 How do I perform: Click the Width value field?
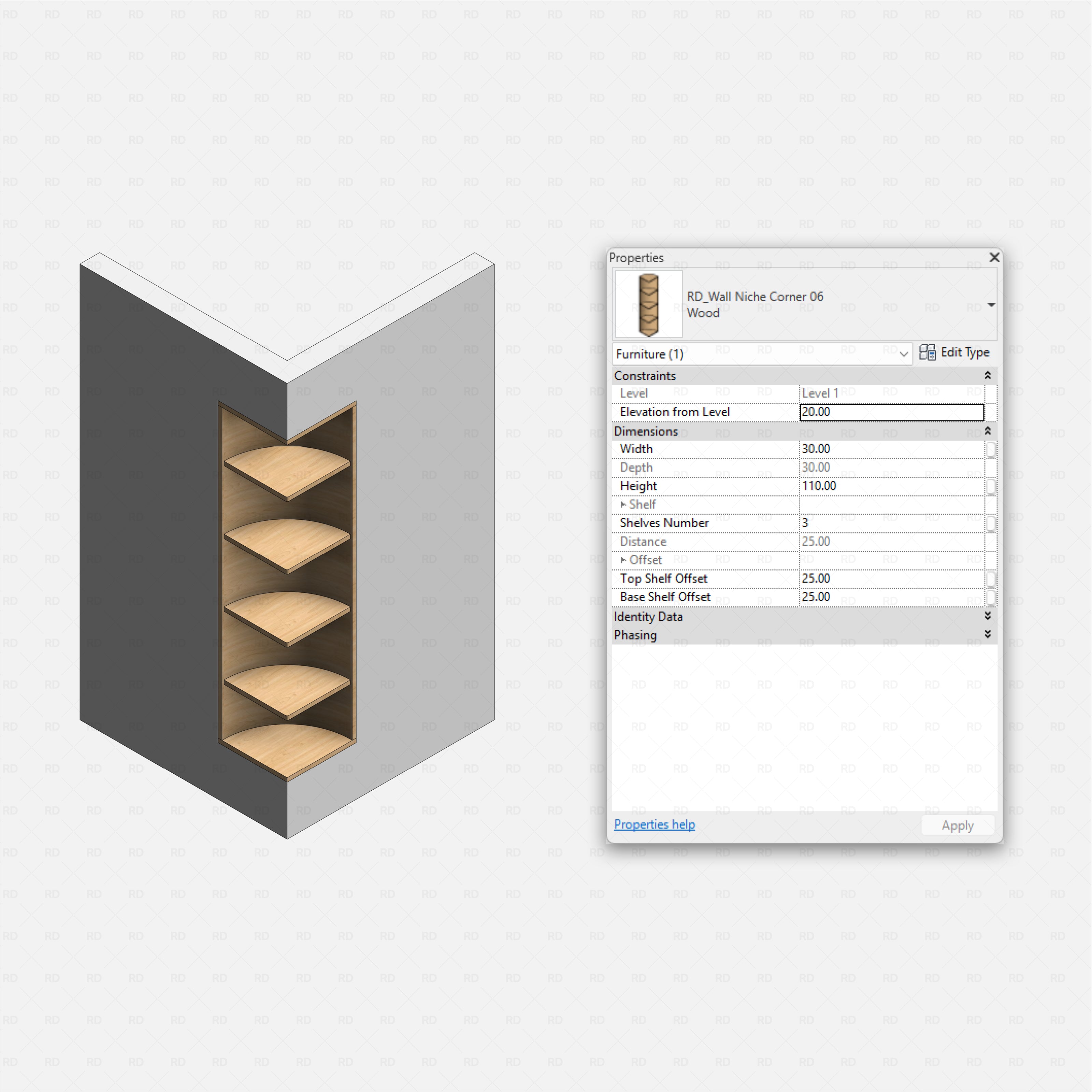point(882,448)
